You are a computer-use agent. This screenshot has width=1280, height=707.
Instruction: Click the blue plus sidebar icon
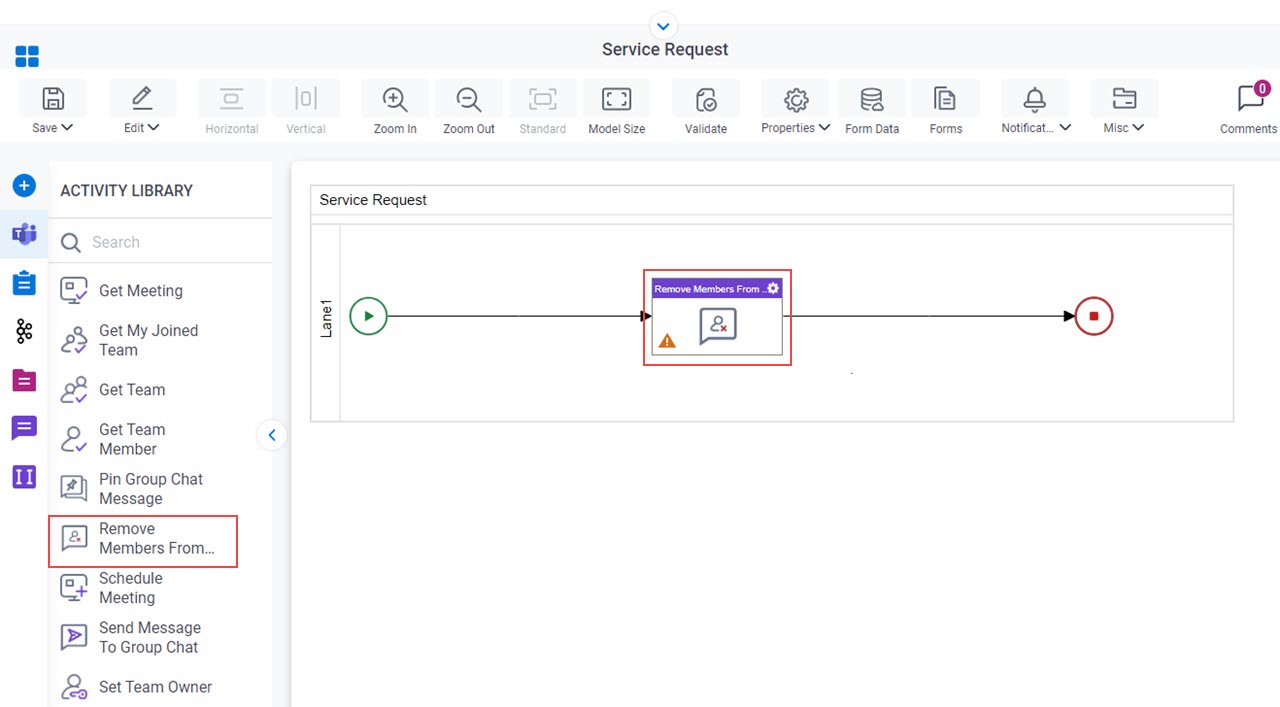click(x=24, y=186)
